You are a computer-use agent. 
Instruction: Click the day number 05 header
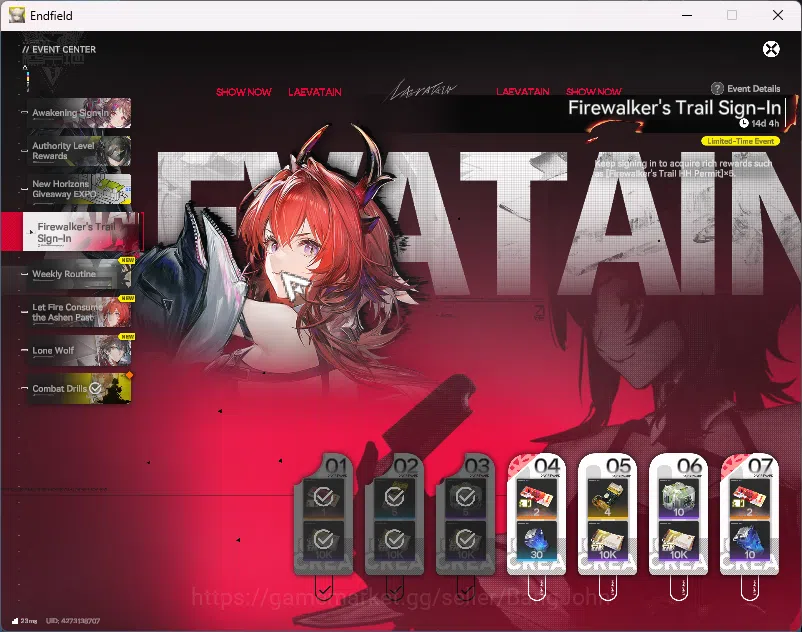coord(618,466)
